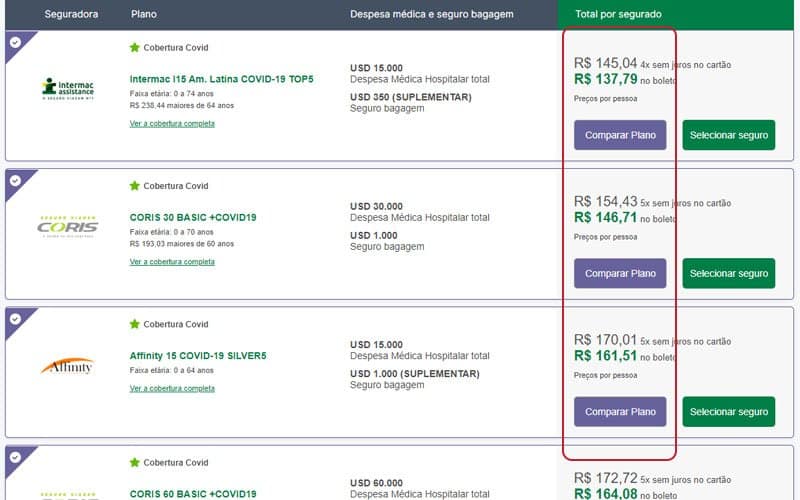Click the checkmark badge on CORIS 30 card
This screenshot has height=500, width=800.
click(x=15, y=180)
